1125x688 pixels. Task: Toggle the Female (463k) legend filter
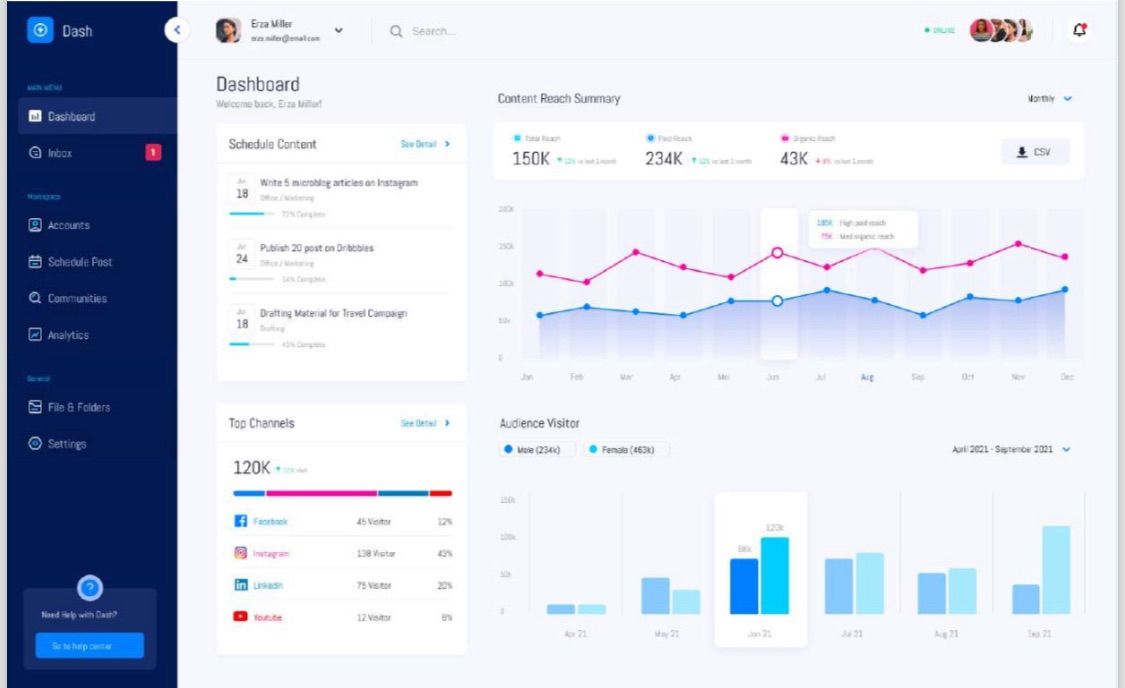[626, 450]
